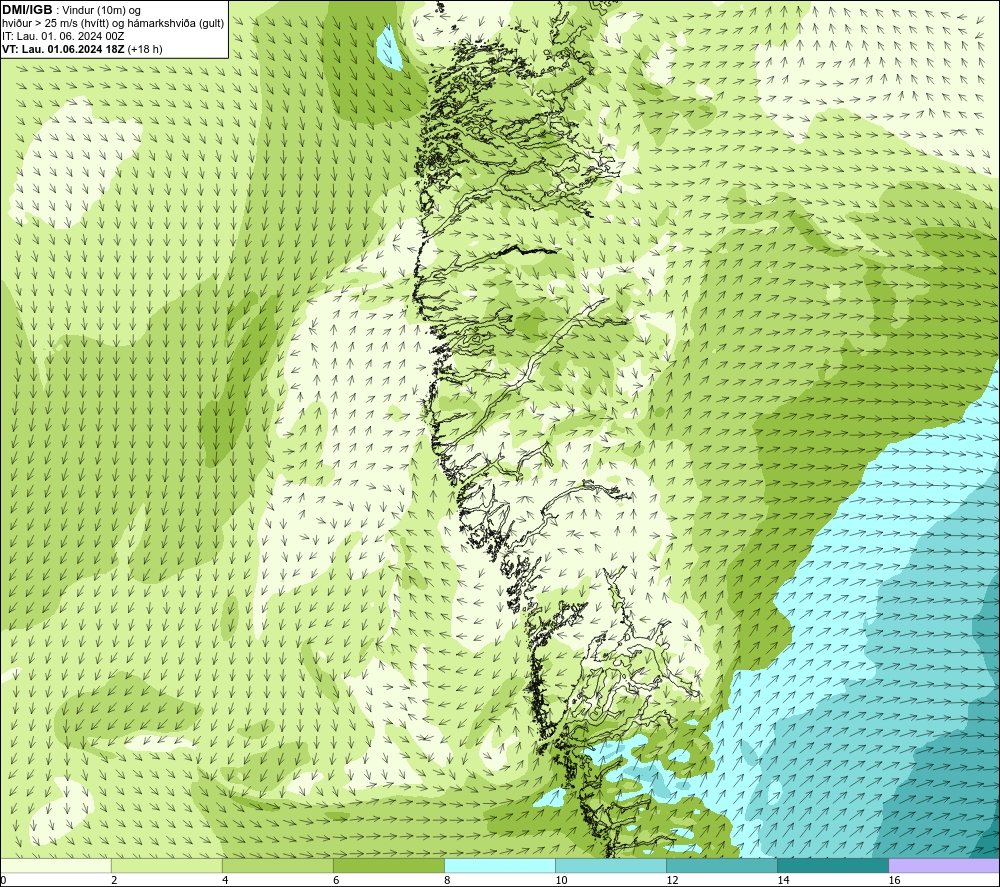Screen dimensions: 1000x887
Task: Click the 8–10 m/s light cyan legend swatch
Action: point(499,865)
